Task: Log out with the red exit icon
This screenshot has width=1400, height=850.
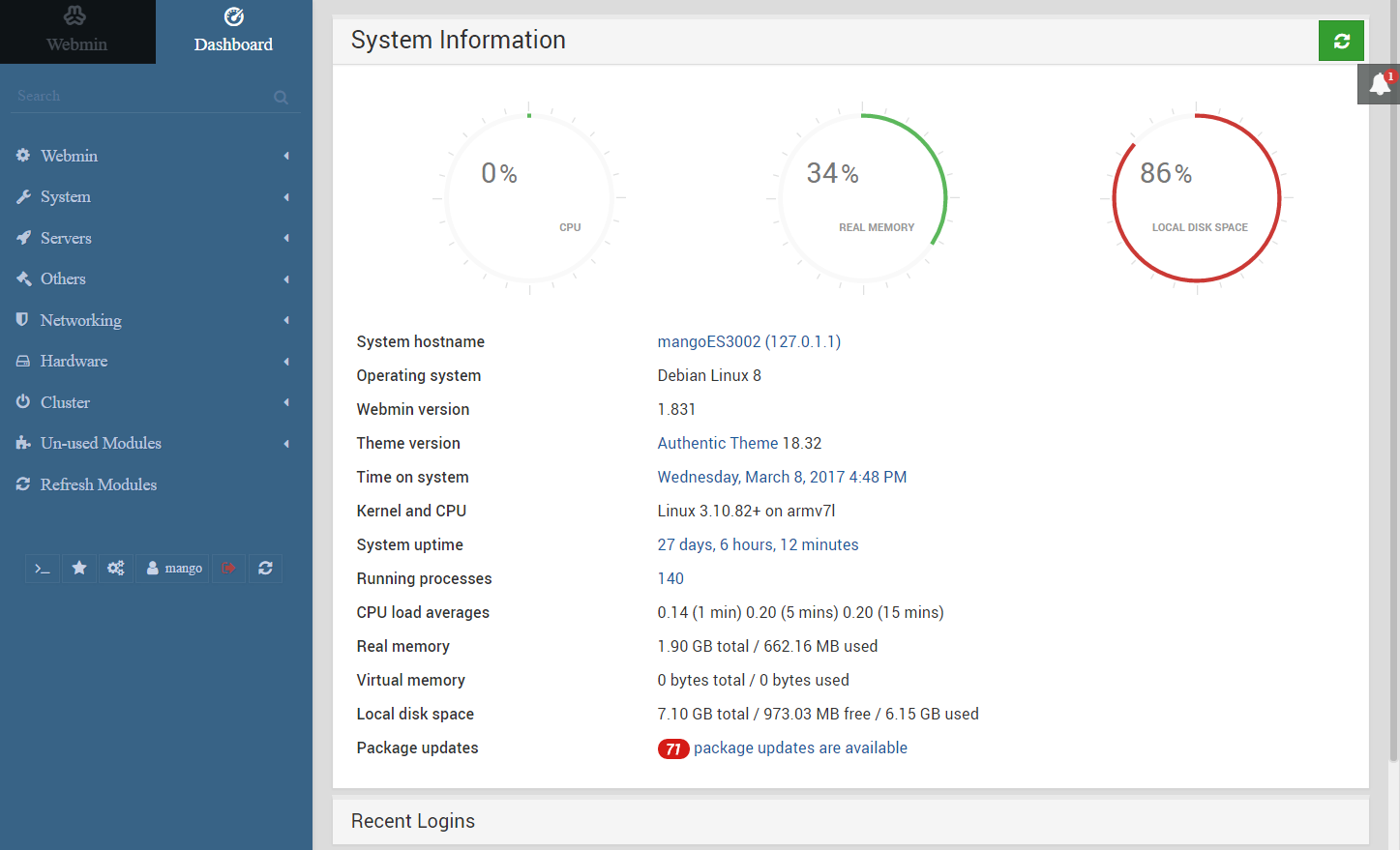Action: point(228,569)
